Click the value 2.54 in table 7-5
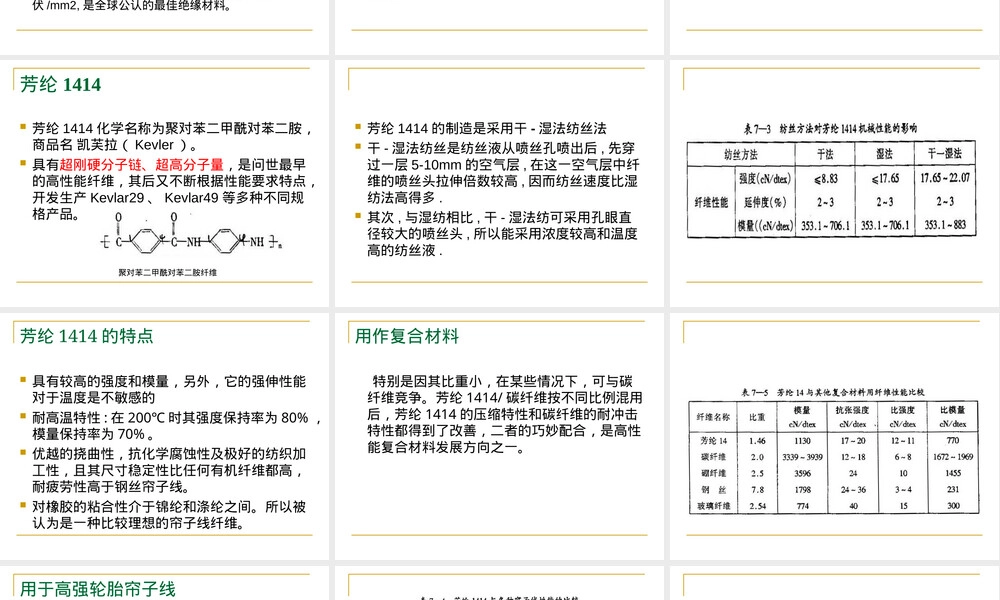Screen dimensions: 1000x600 [x=758, y=506]
